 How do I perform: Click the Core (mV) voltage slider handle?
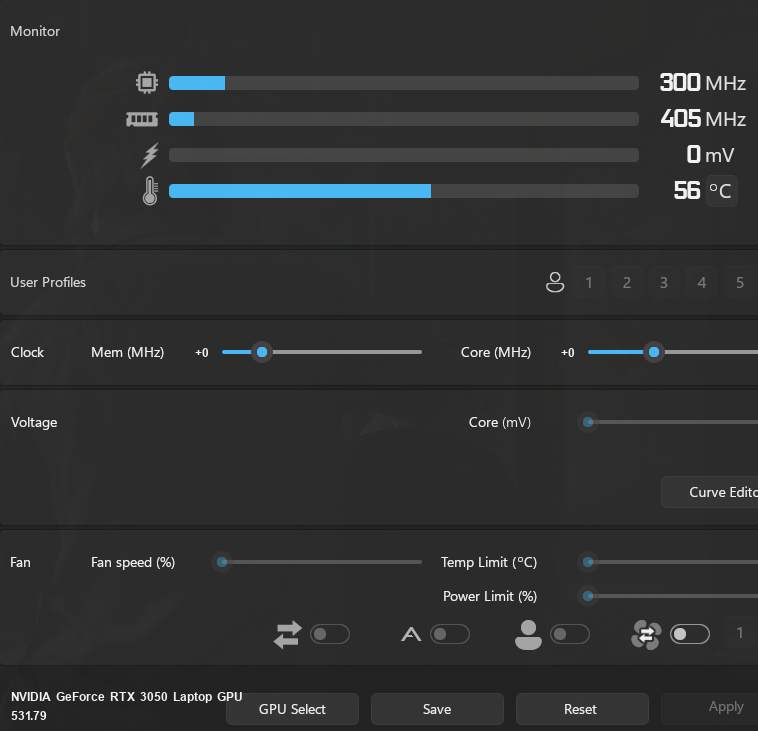click(x=588, y=422)
